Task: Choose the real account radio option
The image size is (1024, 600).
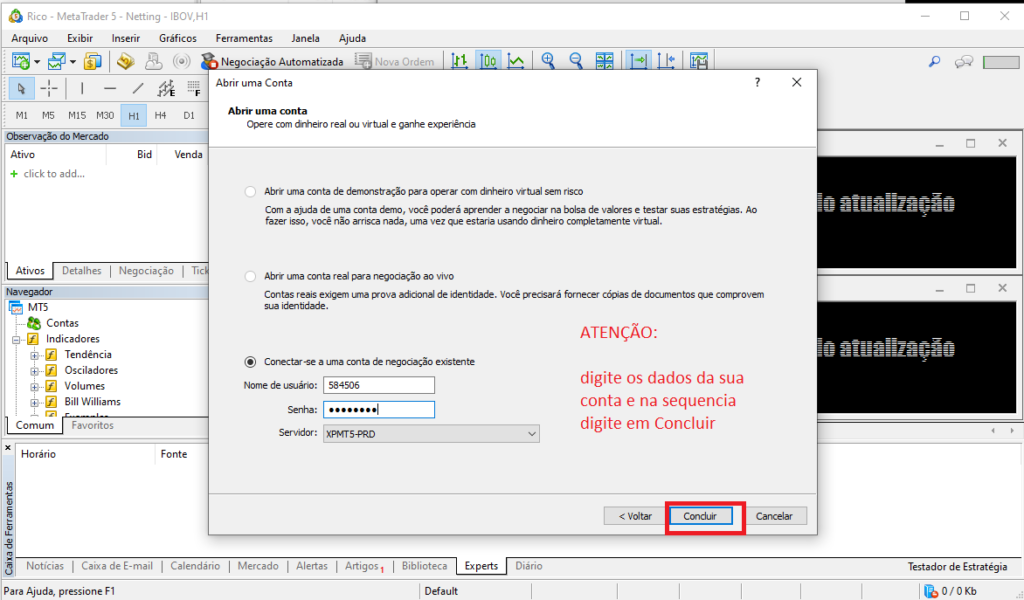Action: 250,275
